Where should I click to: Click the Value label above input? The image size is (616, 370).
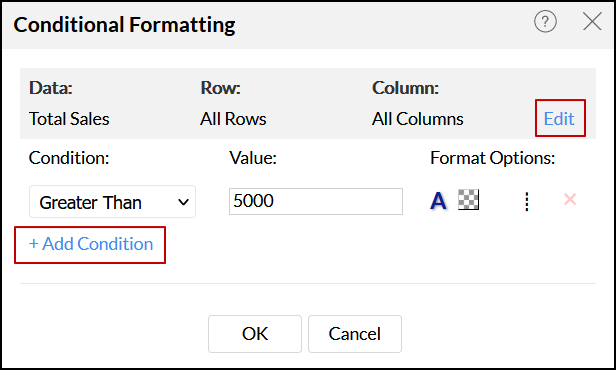(x=253, y=158)
